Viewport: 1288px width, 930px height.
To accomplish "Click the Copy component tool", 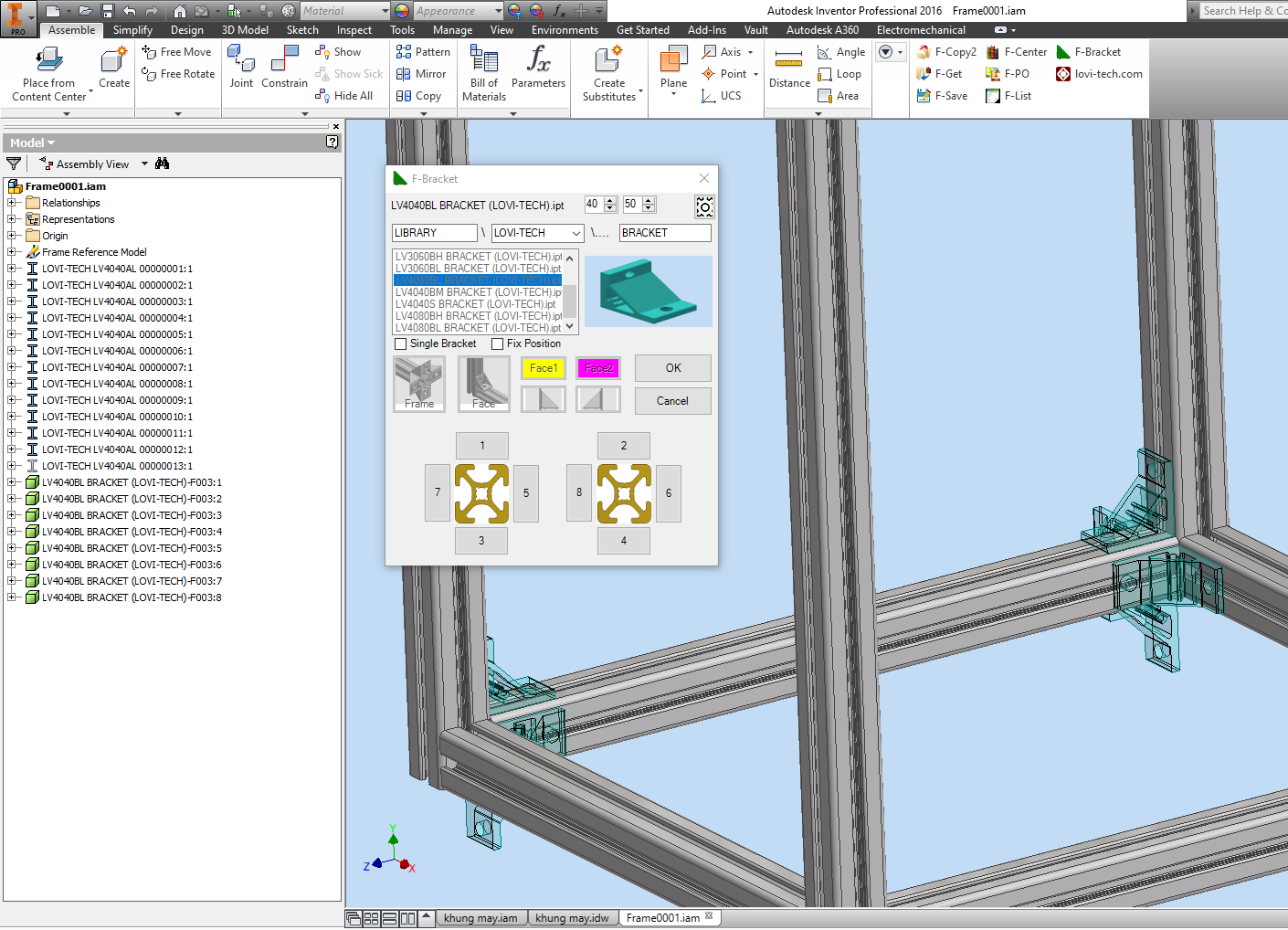I will point(418,96).
